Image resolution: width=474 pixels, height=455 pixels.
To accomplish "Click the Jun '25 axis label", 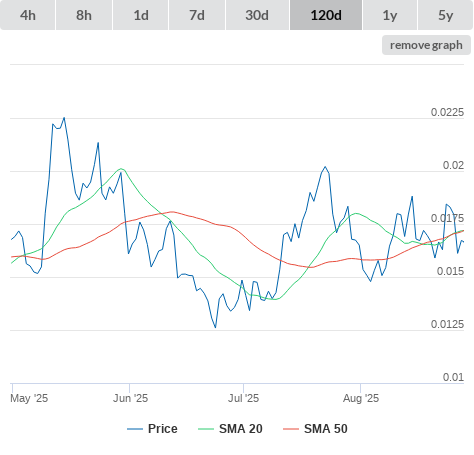I will [130, 398].
